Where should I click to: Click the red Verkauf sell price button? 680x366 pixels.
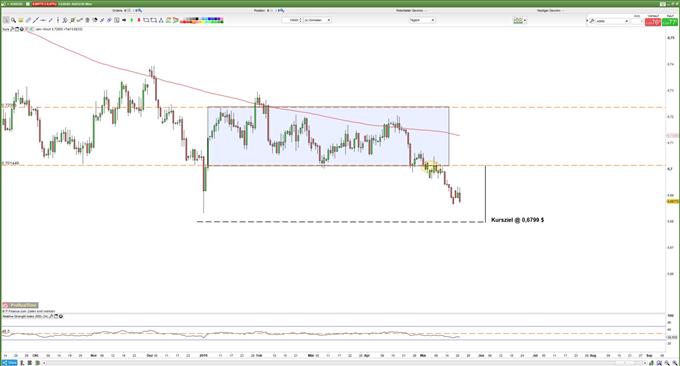pos(653,22)
